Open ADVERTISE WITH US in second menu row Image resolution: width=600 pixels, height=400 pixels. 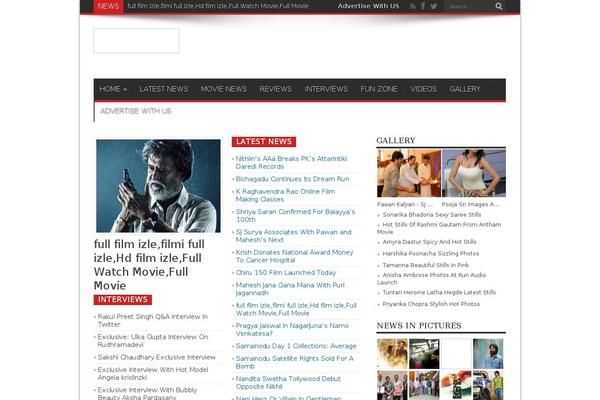click(x=135, y=111)
